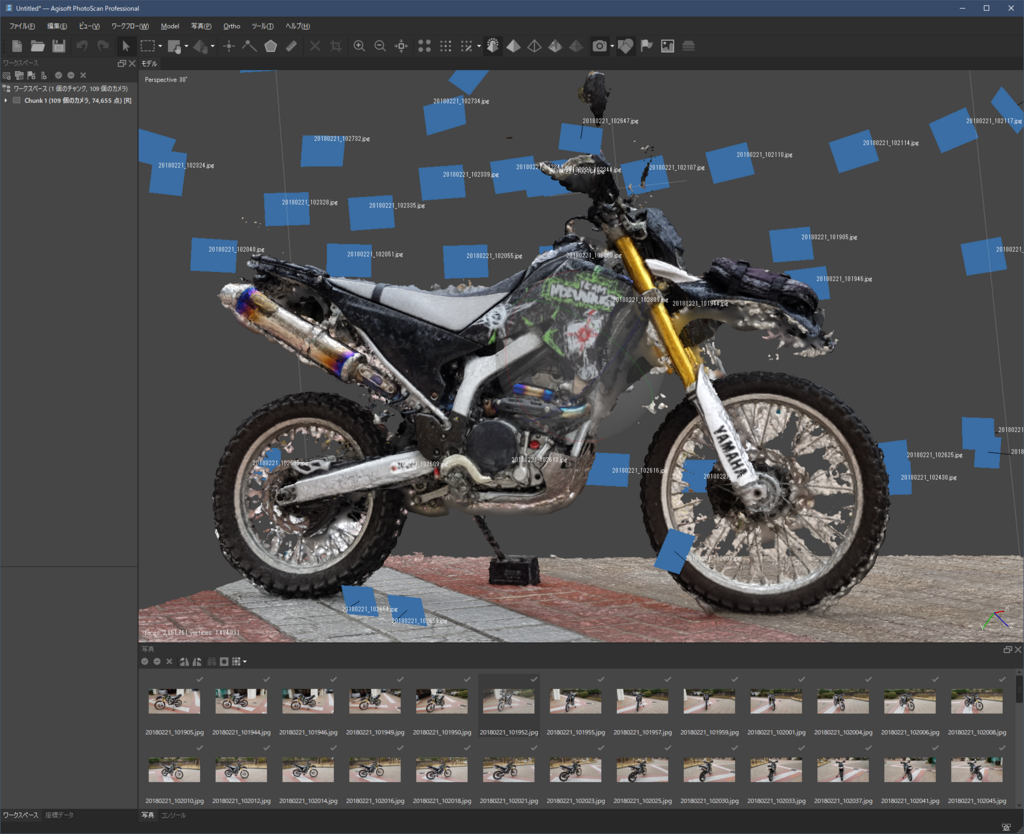Select the Draw Polyline tool
The image size is (1024, 834).
coord(249,46)
